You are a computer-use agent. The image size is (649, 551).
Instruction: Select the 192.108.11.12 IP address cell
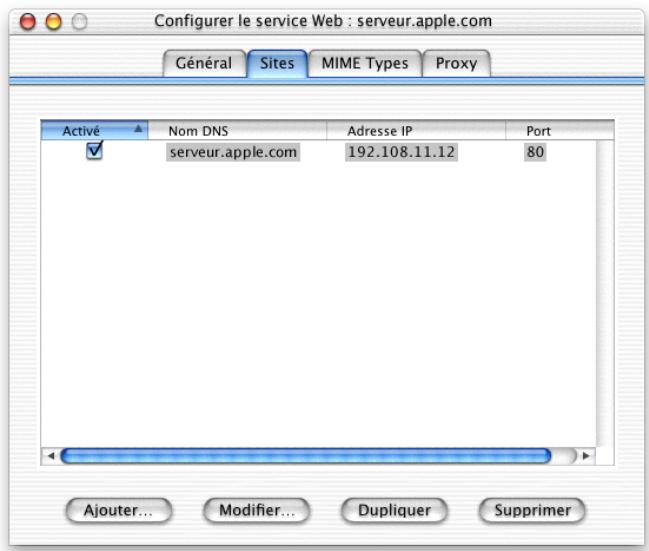(x=401, y=152)
